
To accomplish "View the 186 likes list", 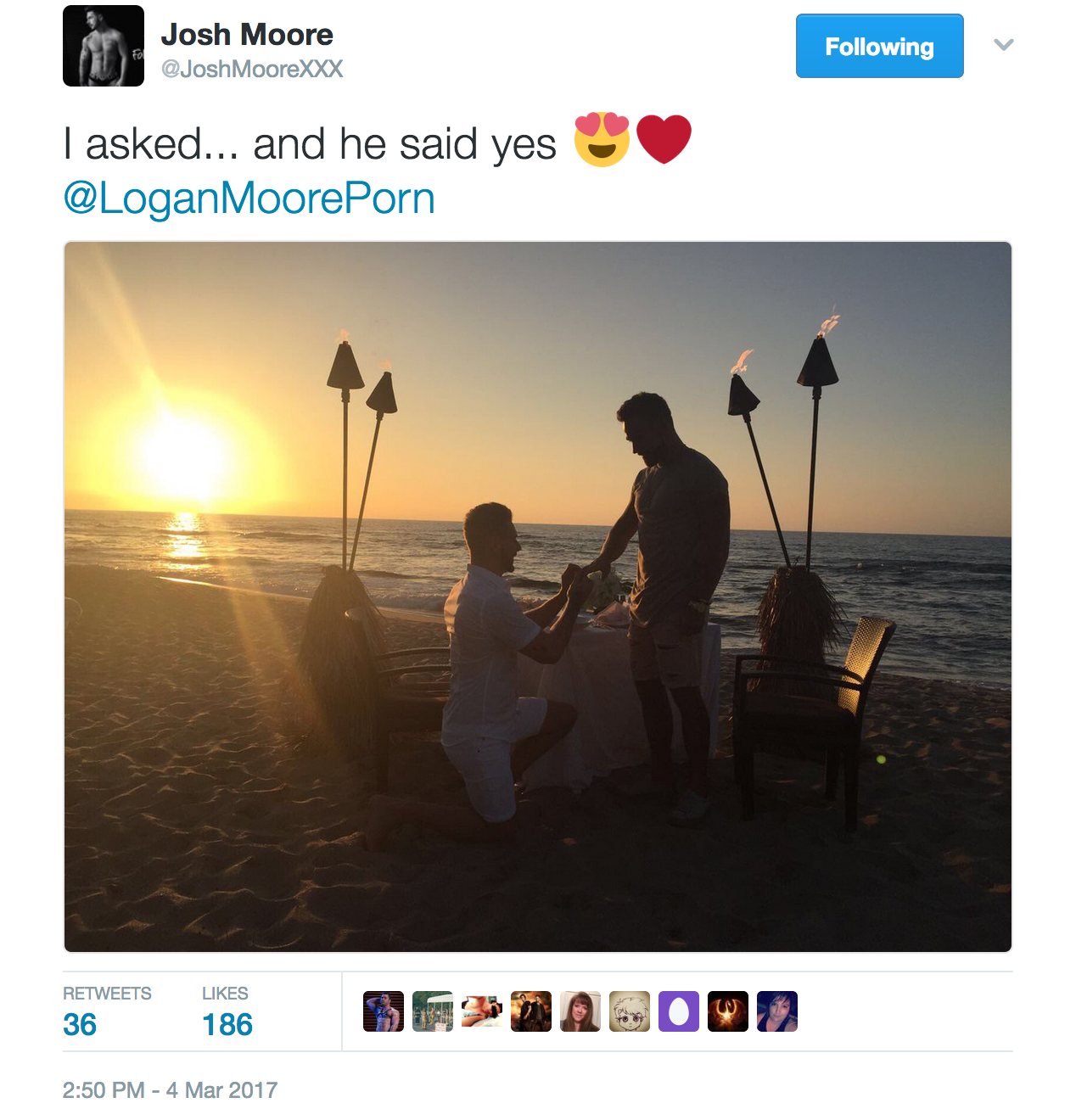I will pos(227,1025).
